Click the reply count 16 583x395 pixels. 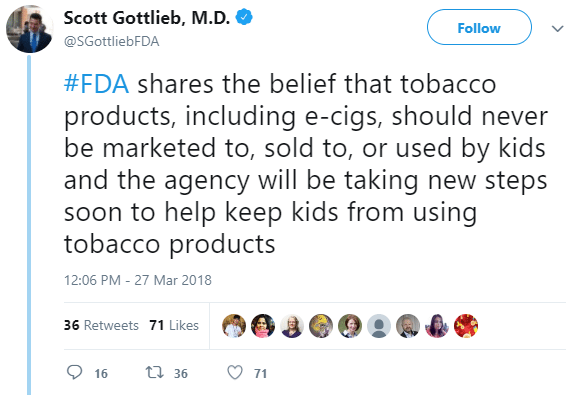[x=101, y=373]
